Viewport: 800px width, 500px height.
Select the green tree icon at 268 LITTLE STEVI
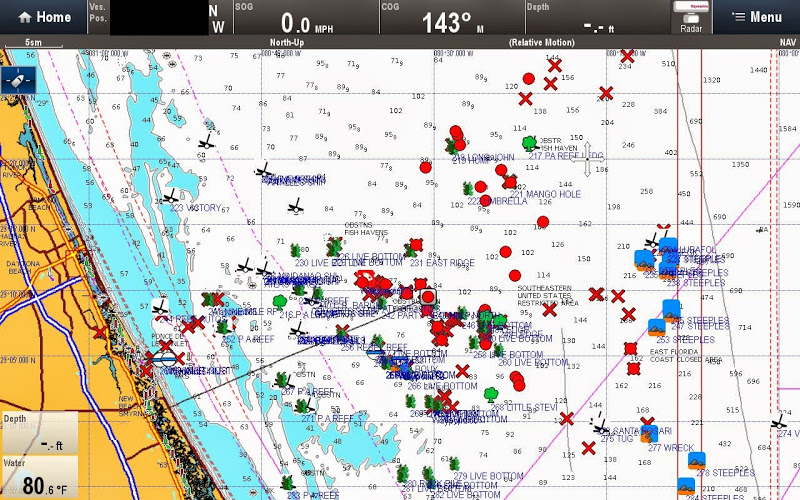(491, 394)
